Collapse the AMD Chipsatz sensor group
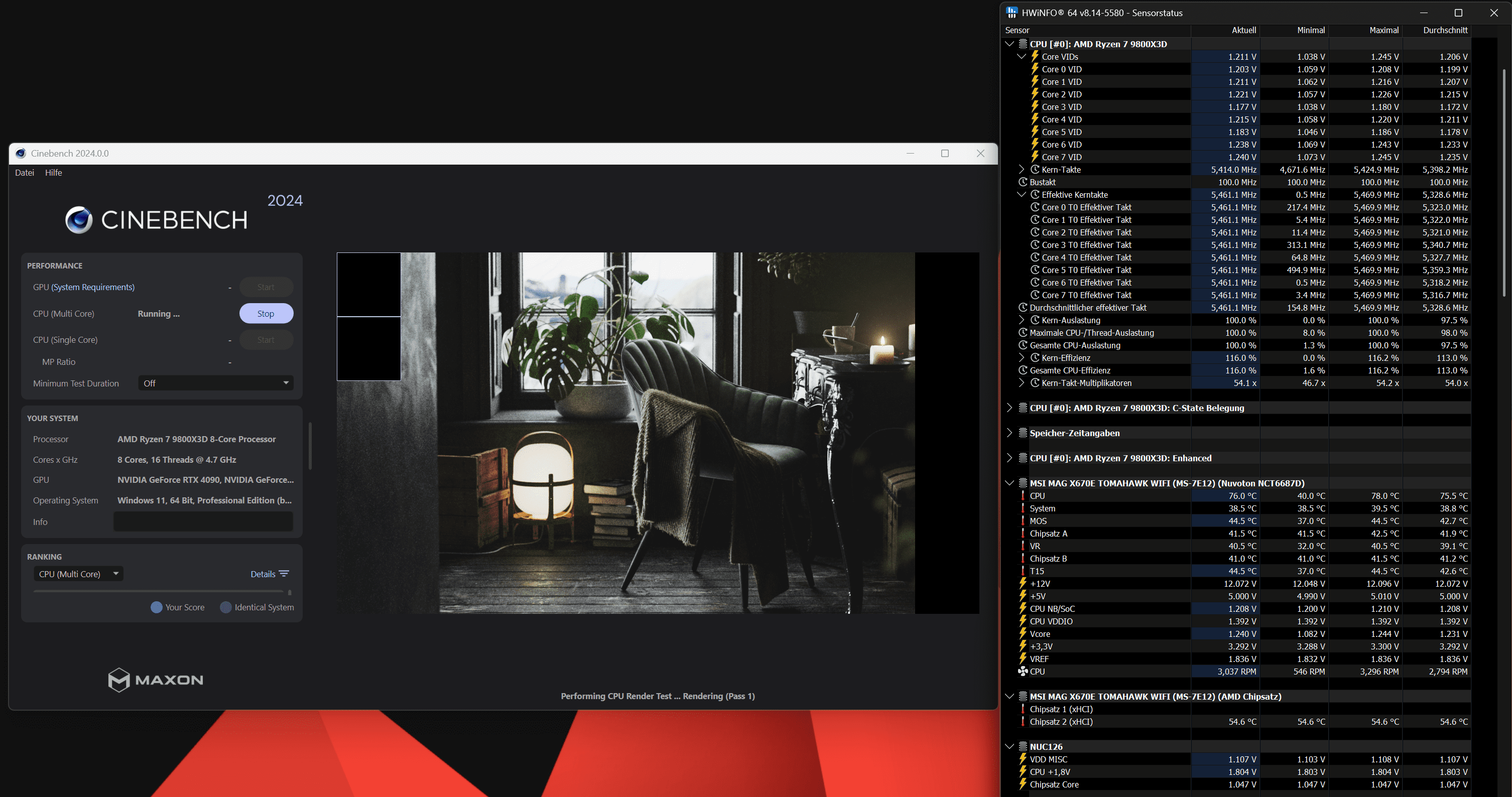 point(1010,697)
